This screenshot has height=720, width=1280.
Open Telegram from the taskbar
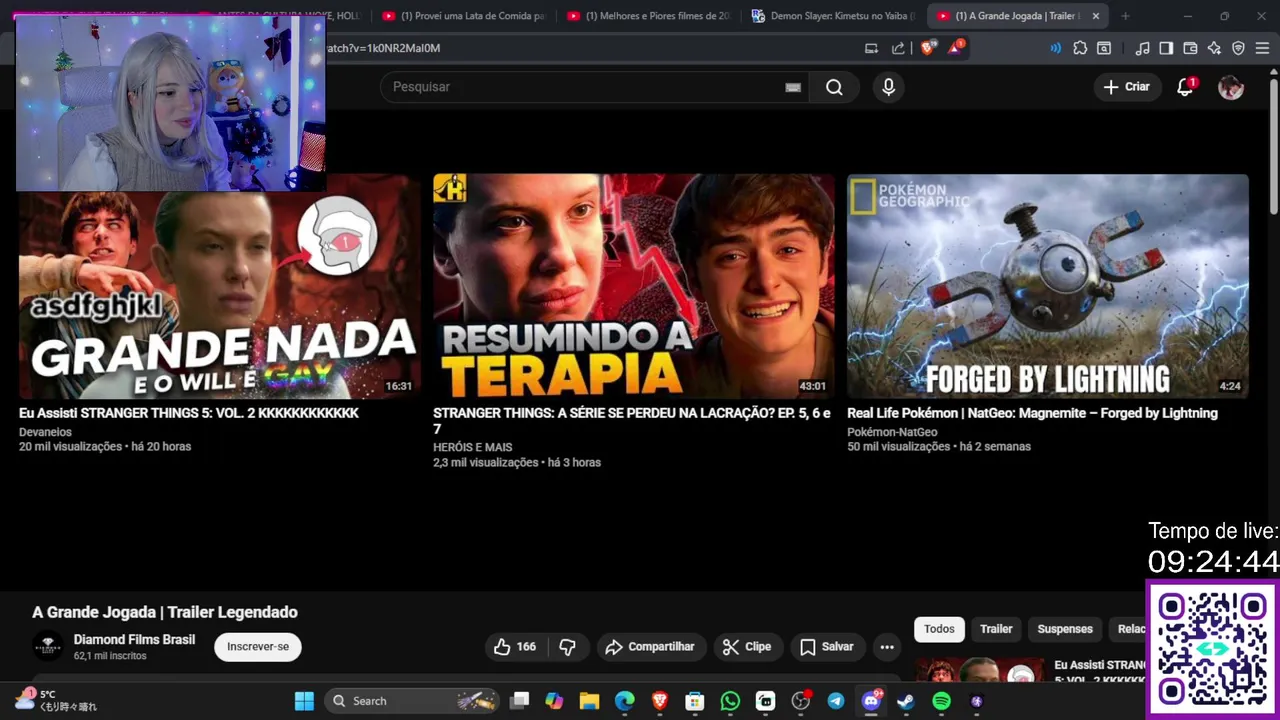tap(836, 701)
